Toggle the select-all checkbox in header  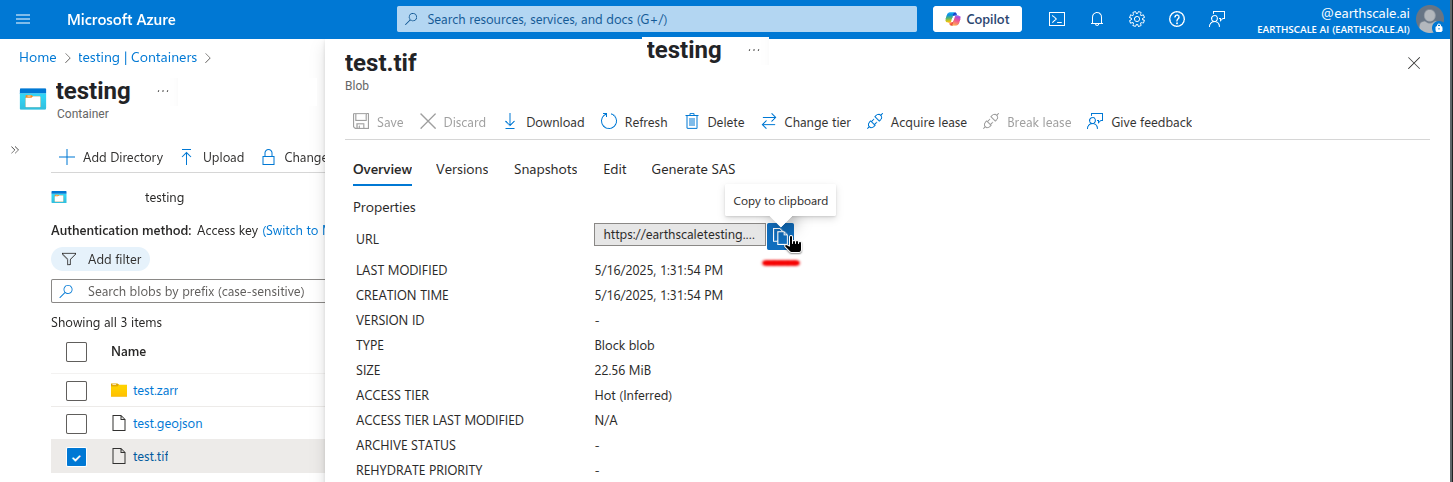coord(76,352)
